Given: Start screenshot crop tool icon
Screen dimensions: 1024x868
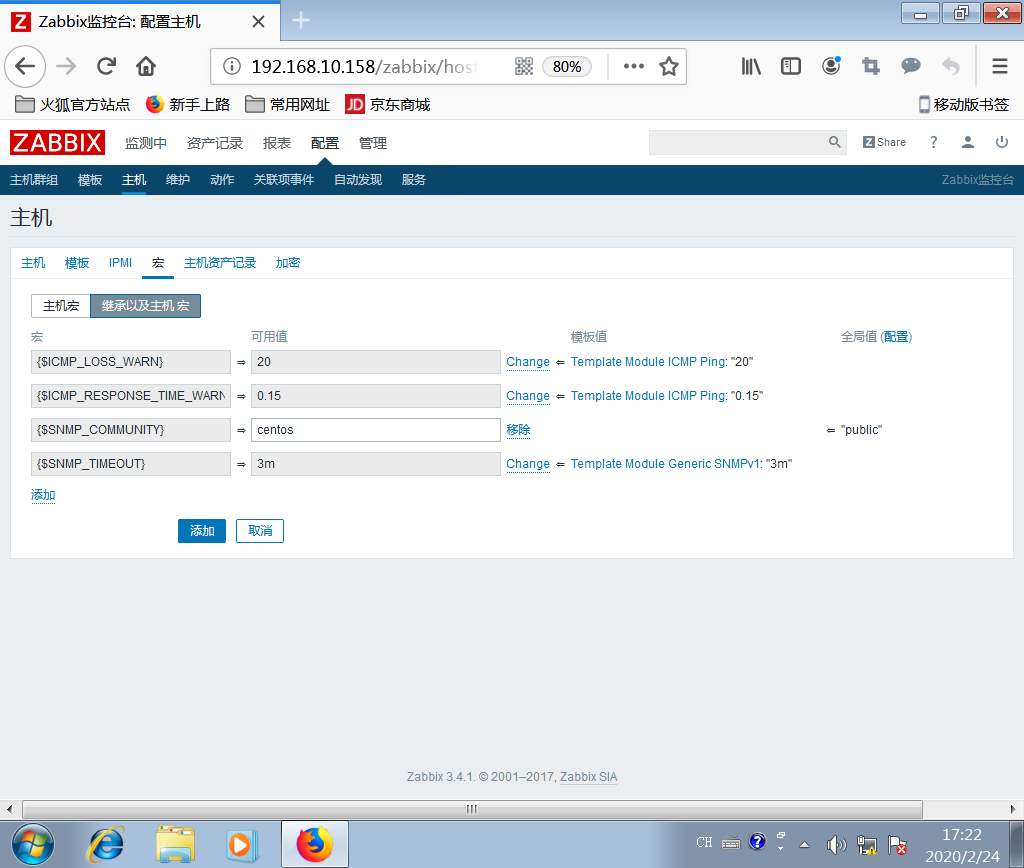Looking at the screenshot, I should click(x=871, y=66).
